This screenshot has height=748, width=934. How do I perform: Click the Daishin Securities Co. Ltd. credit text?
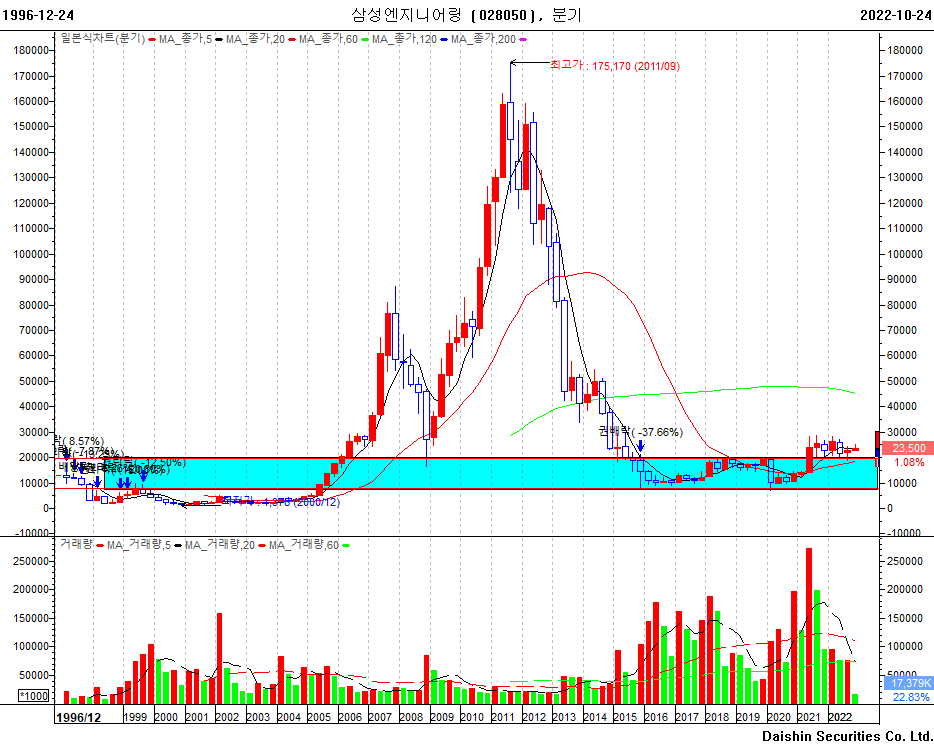point(847,736)
